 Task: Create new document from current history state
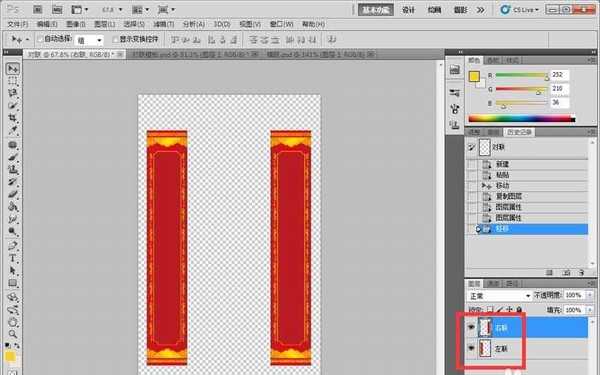(550, 272)
